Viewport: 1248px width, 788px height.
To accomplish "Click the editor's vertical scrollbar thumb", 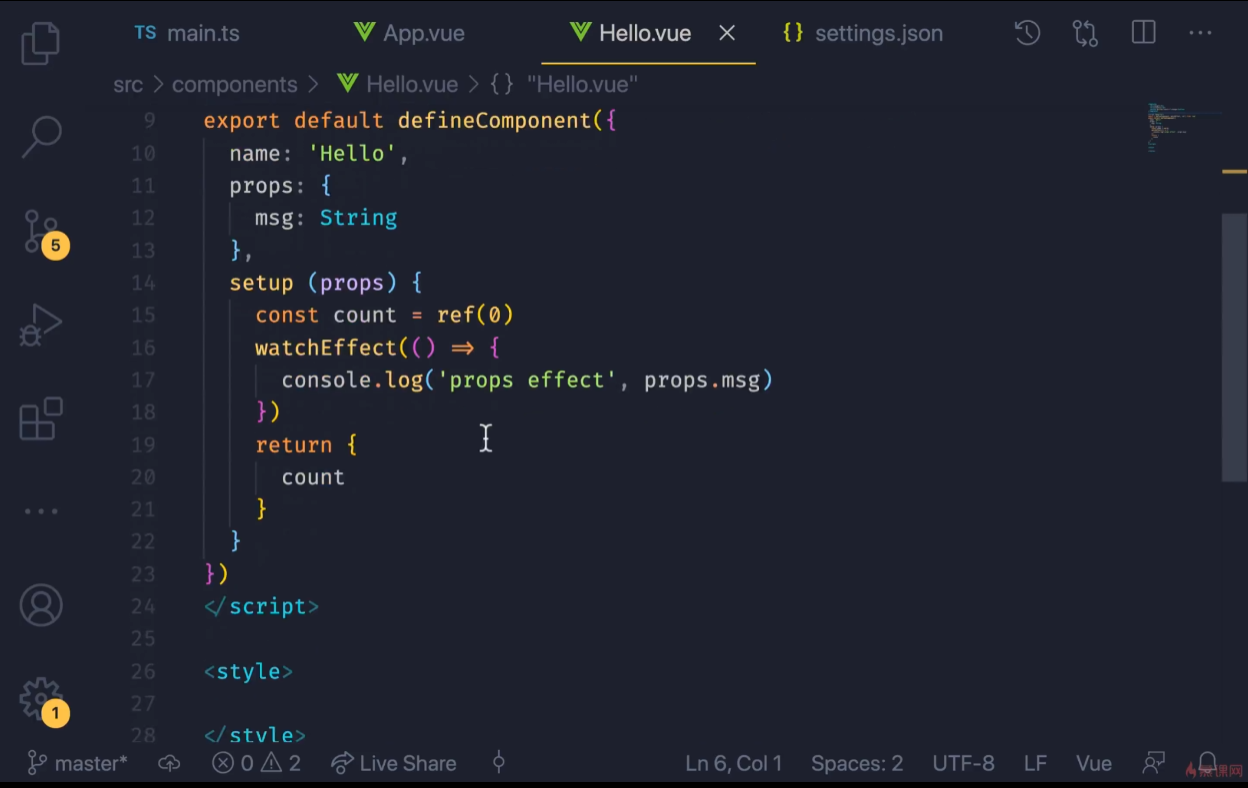I will pyautogui.click(x=1234, y=345).
